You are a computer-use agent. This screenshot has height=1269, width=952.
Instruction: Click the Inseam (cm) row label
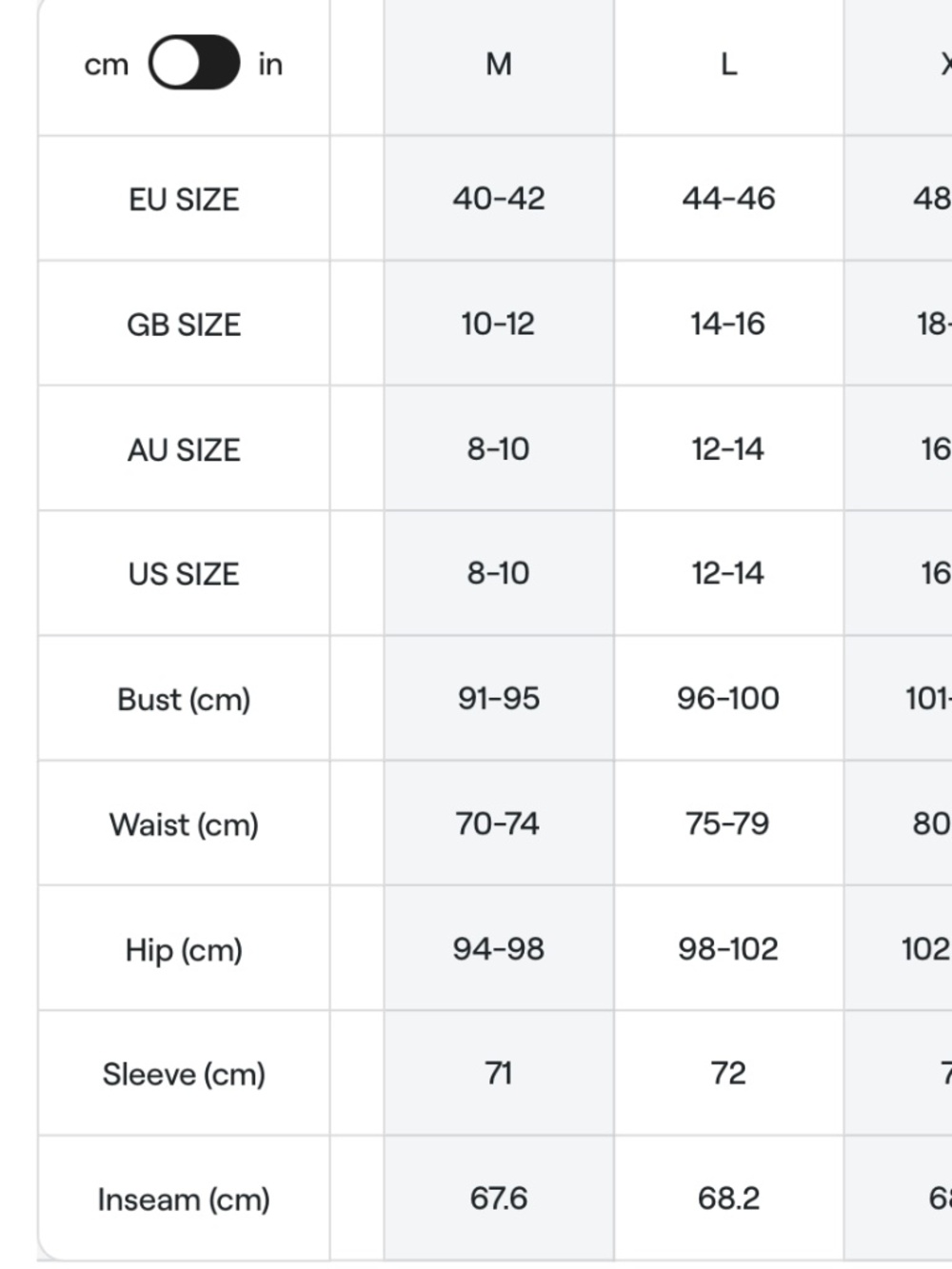click(x=184, y=1200)
